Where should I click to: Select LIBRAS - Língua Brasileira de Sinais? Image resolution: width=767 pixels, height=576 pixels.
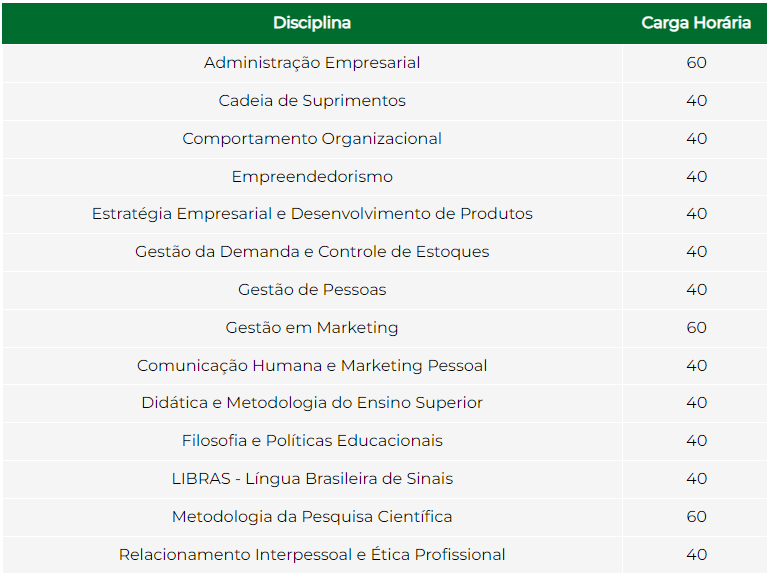pos(312,479)
